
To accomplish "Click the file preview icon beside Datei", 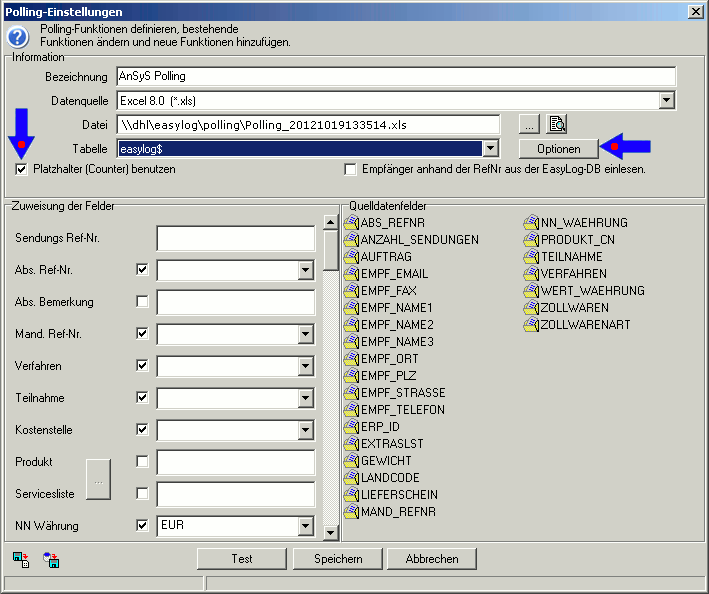I will (558, 124).
